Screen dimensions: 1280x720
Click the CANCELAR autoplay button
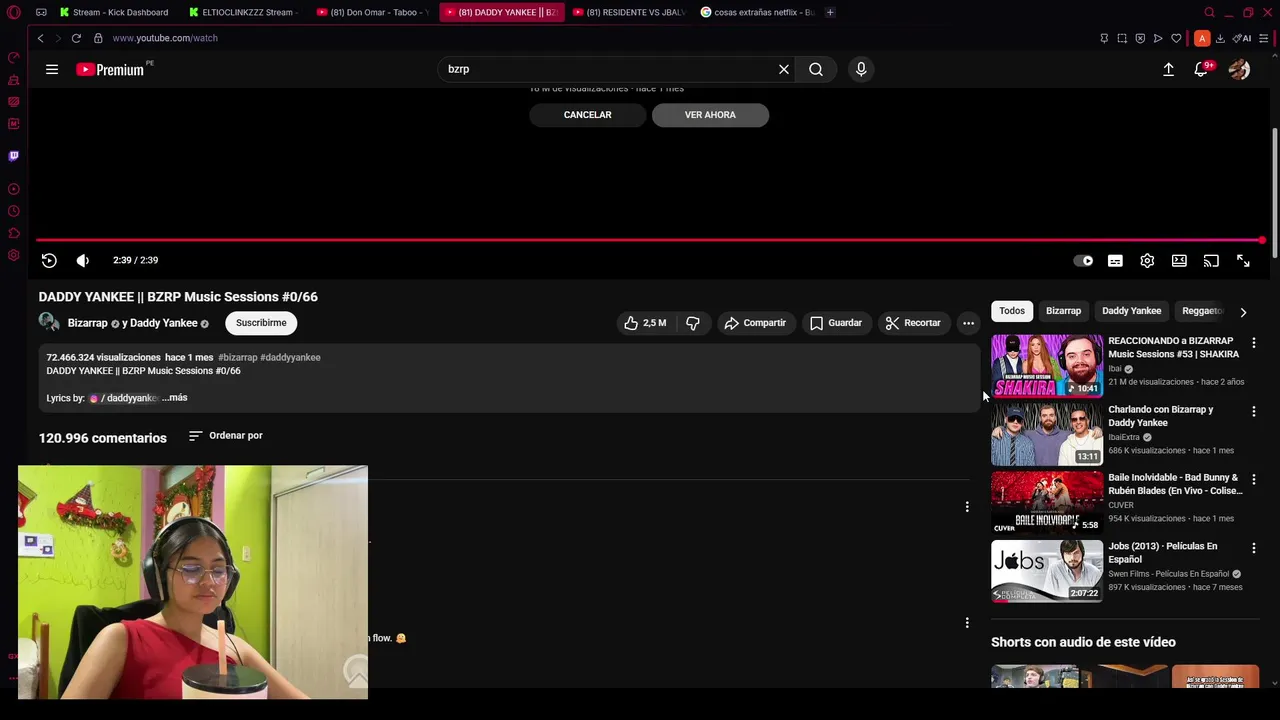[x=587, y=115]
